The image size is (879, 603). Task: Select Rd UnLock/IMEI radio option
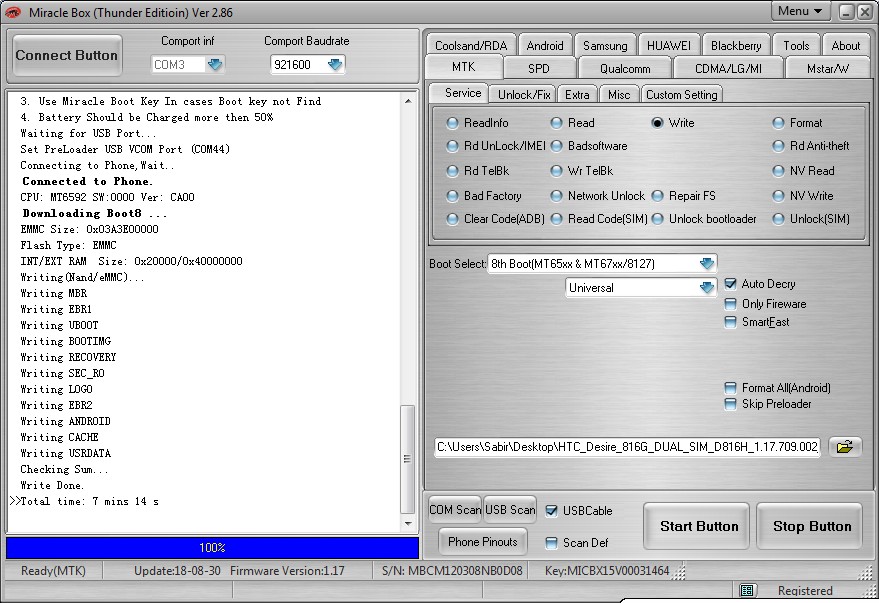(x=452, y=146)
